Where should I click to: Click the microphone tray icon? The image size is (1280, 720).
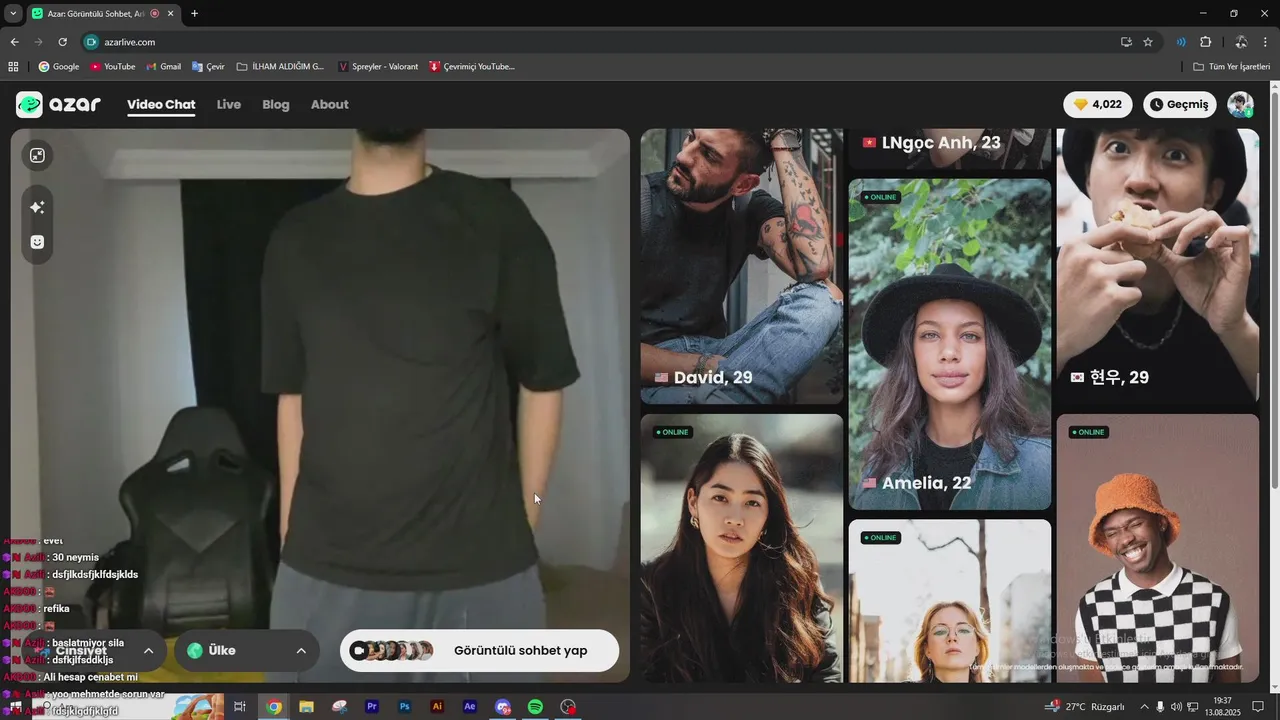[x=1160, y=707]
